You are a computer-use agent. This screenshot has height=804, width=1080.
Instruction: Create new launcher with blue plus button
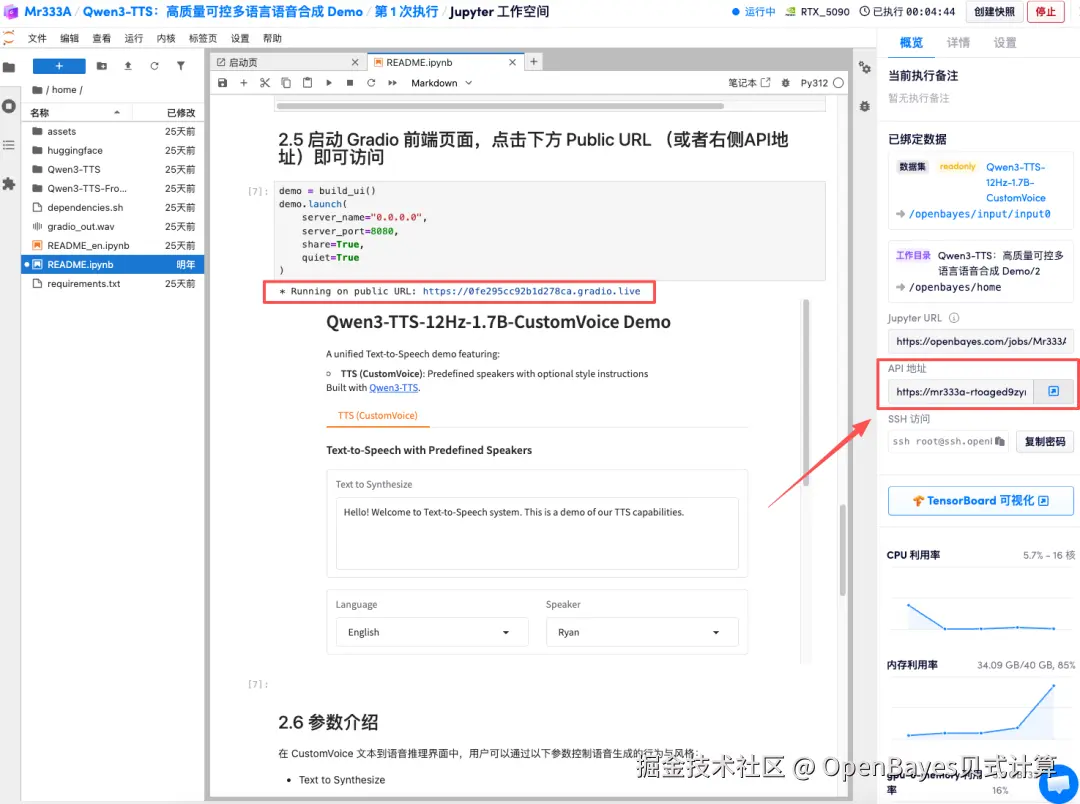tap(59, 66)
